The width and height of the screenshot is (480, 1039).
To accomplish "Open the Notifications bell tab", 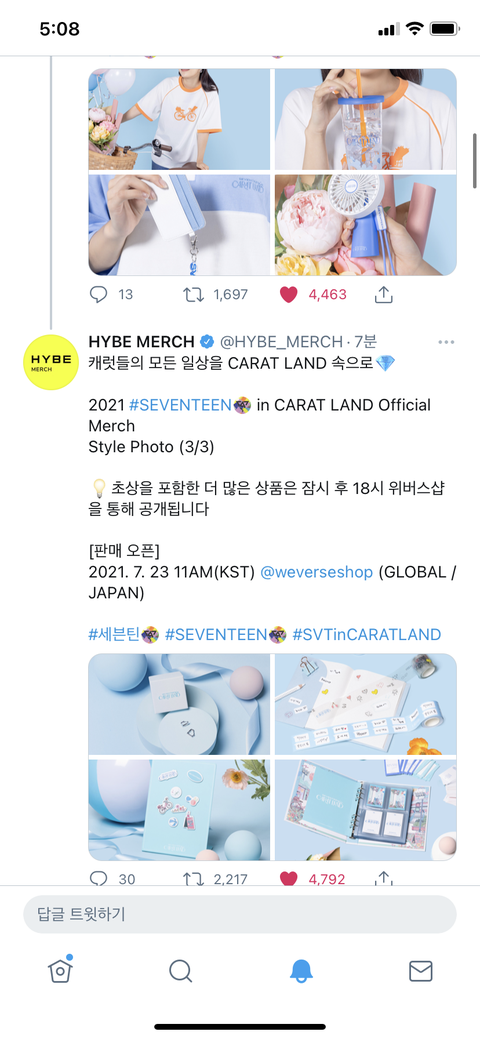I will tap(301, 971).
